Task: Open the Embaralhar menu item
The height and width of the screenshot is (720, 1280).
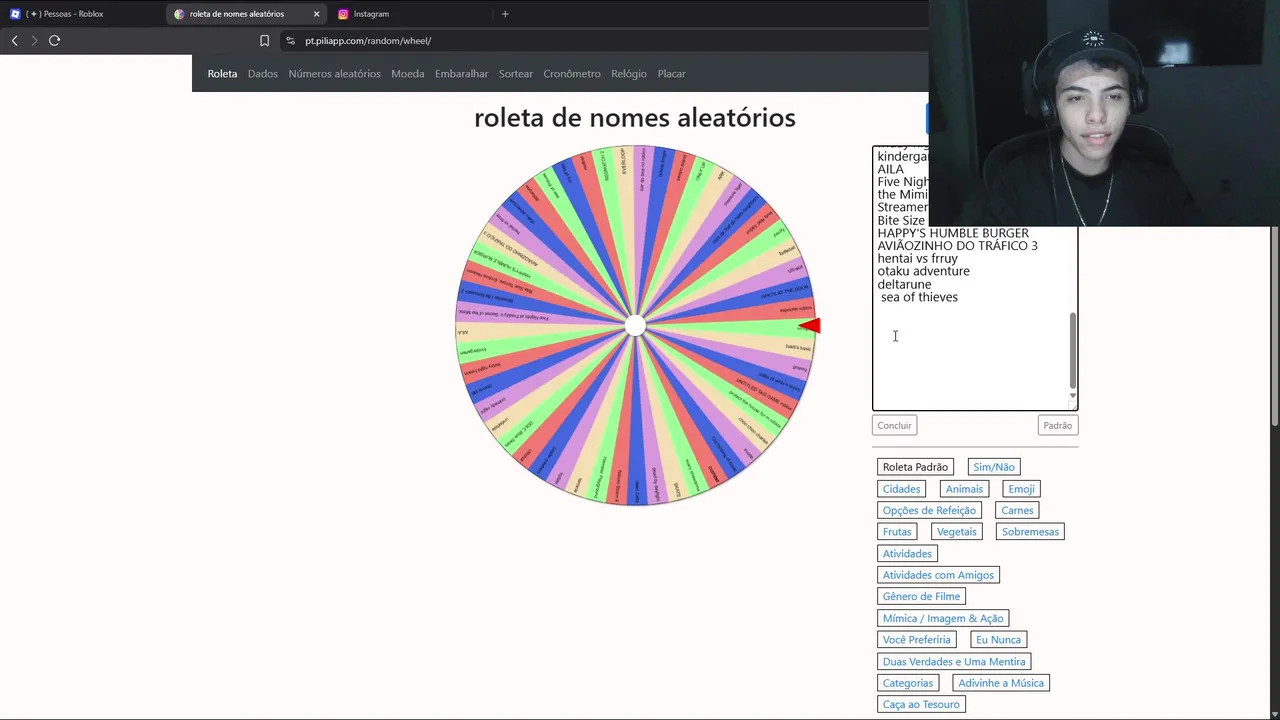Action: (x=462, y=74)
